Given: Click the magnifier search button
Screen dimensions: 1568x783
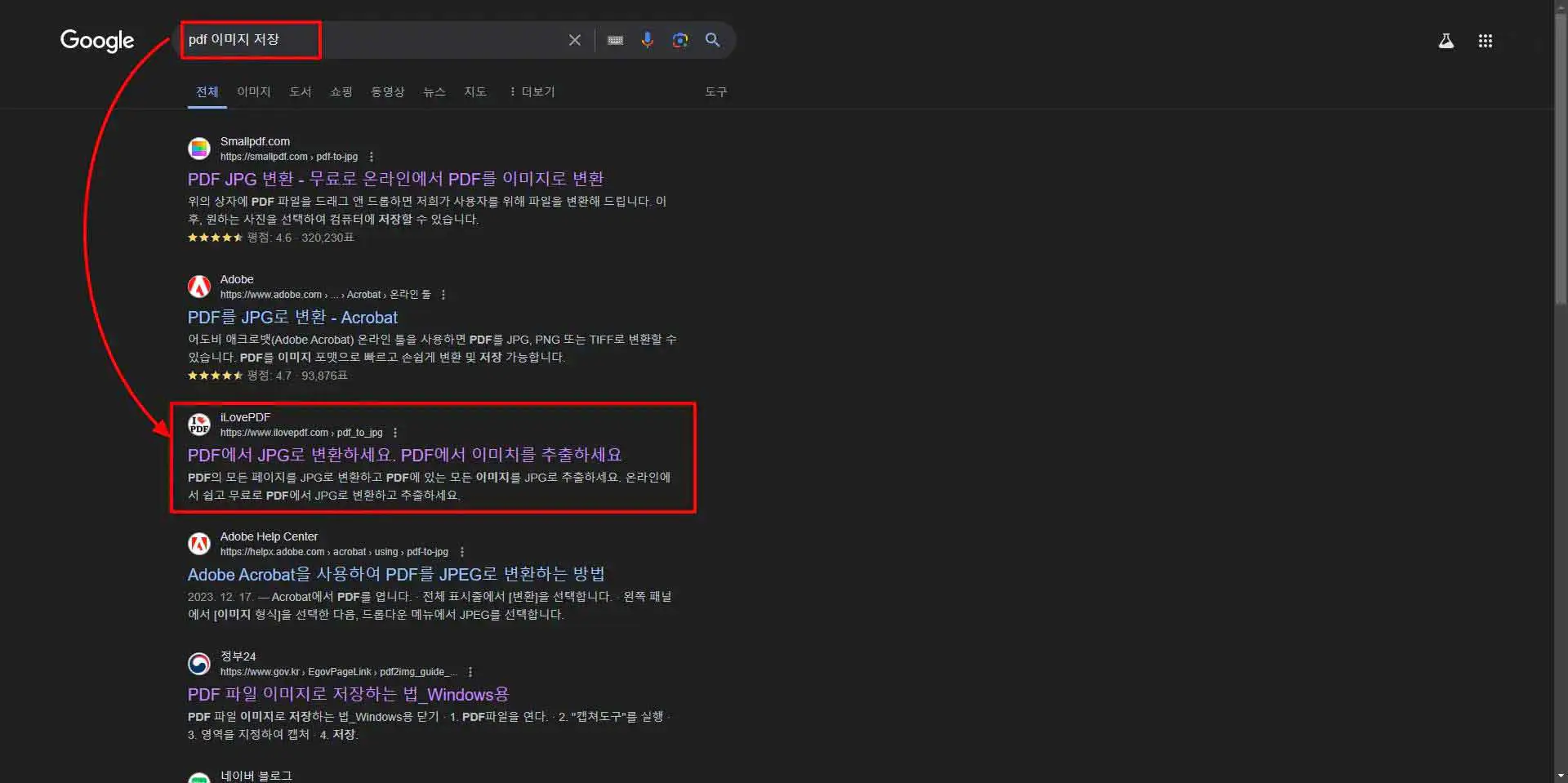Looking at the screenshot, I should pos(712,40).
